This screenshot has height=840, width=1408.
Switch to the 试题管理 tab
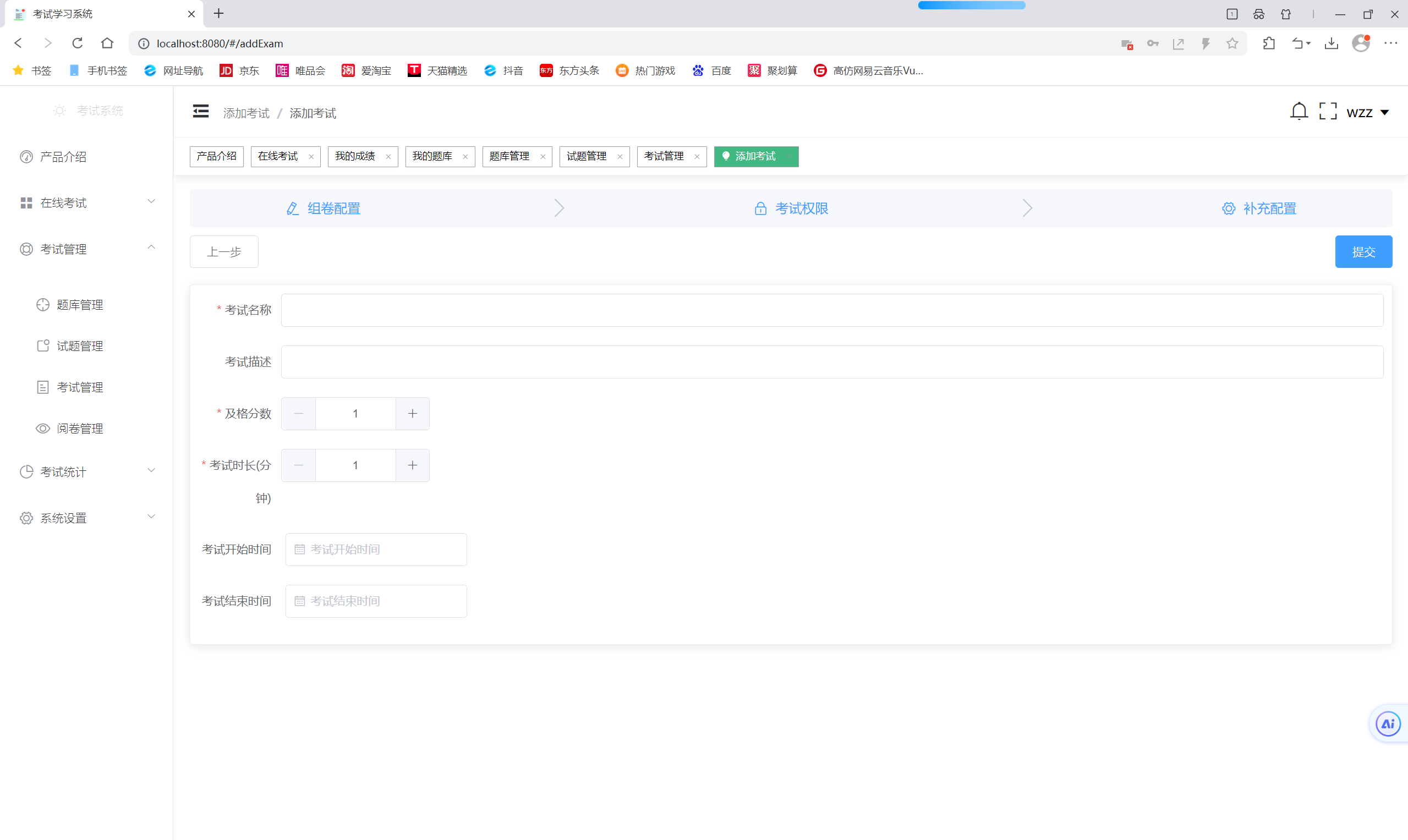coord(587,156)
